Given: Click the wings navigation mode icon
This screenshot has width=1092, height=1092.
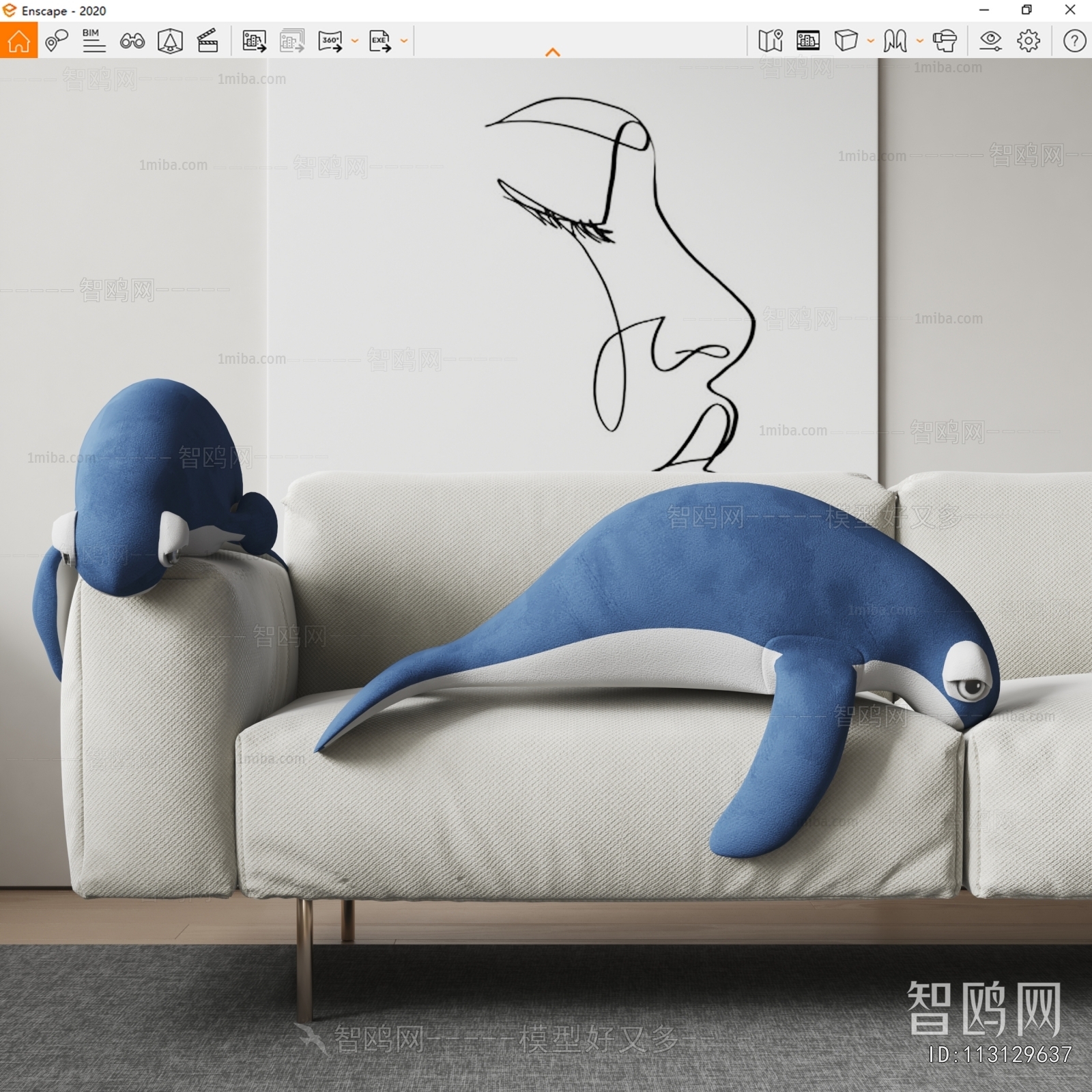Looking at the screenshot, I should [x=895, y=41].
